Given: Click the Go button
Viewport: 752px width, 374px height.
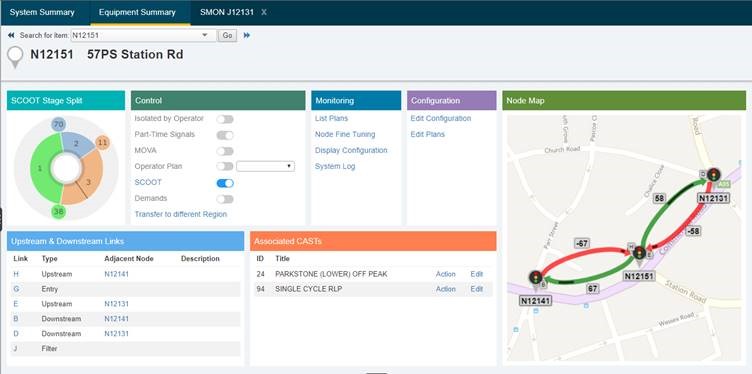Looking at the screenshot, I should click(227, 35).
